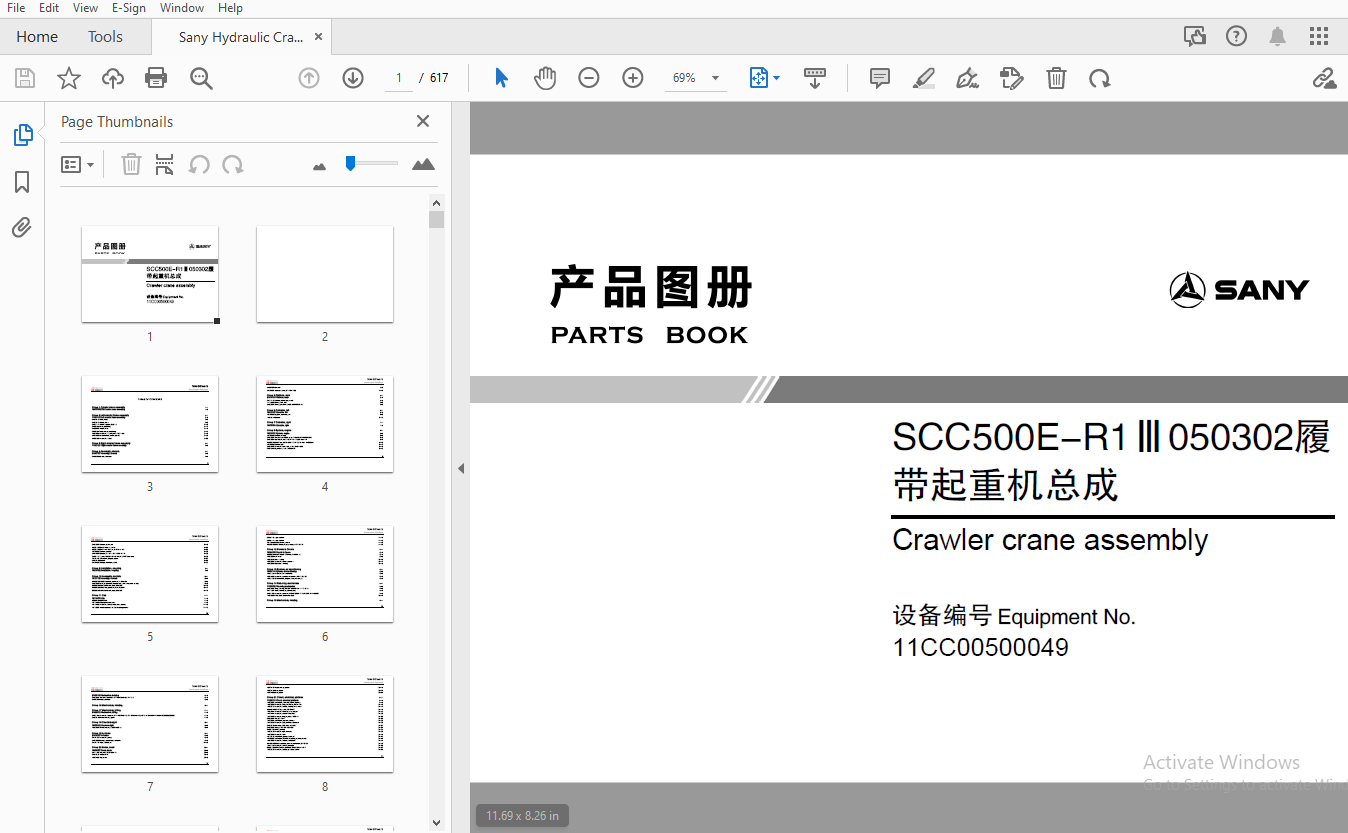Open the Help question mark icon
The width and height of the screenshot is (1348, 833).
point(1237,36)
